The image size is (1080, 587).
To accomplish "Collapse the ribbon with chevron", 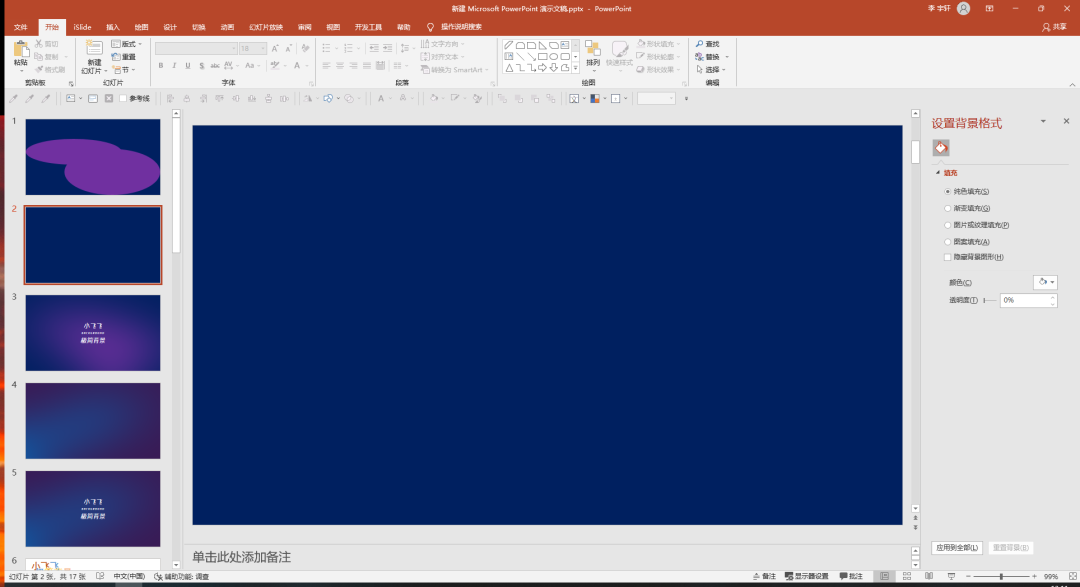I will (x=1072, y=85).
